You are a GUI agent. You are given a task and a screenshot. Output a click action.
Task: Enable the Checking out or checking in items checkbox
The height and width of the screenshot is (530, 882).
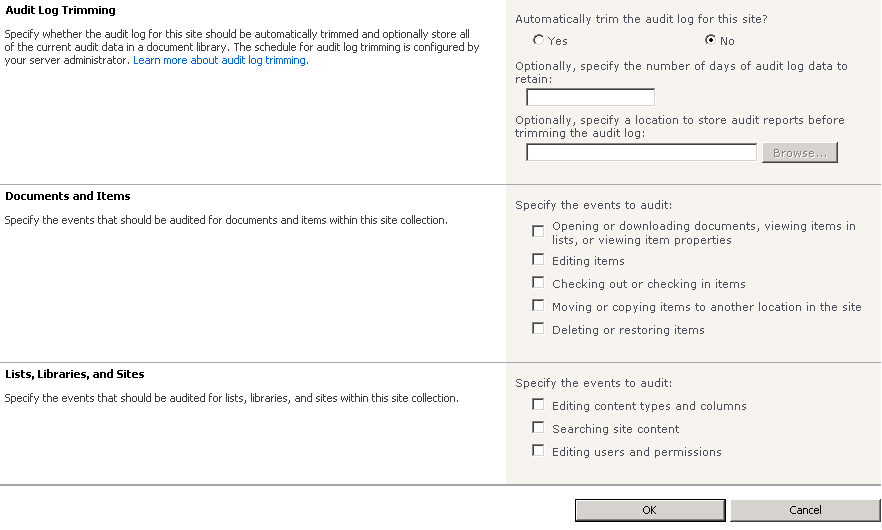[538, 282]
